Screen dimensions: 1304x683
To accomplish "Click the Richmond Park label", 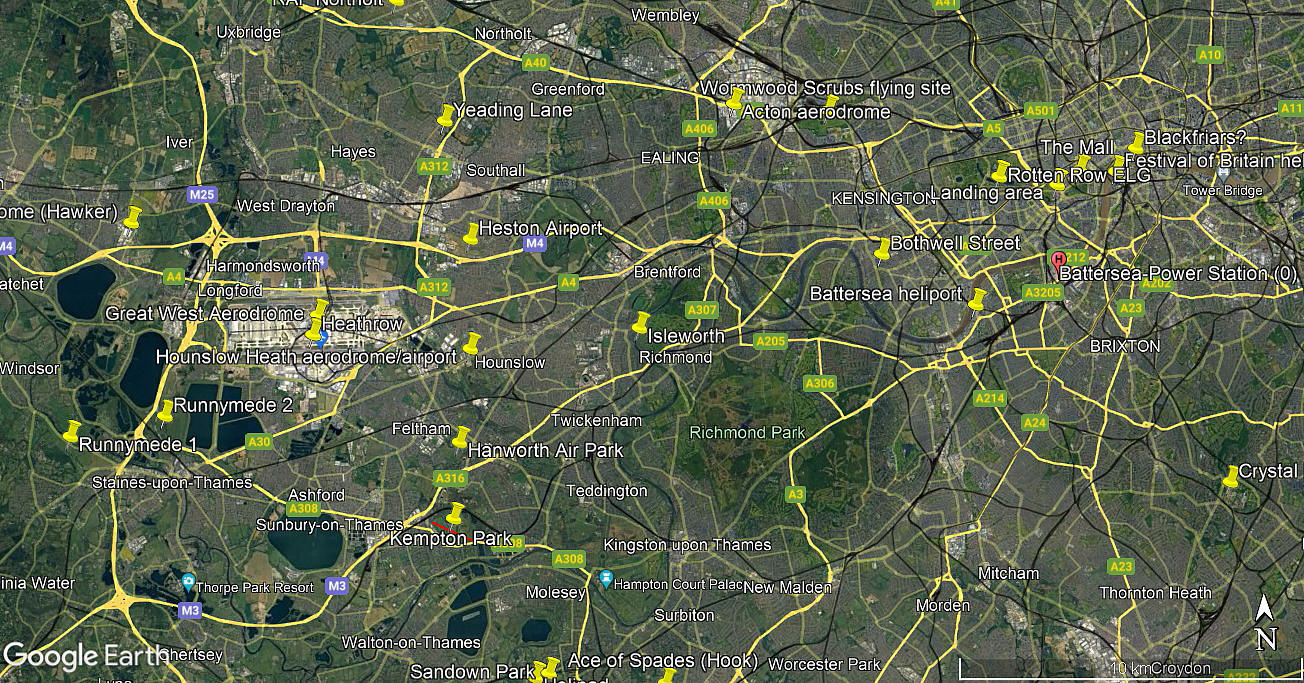I will 747,433.
